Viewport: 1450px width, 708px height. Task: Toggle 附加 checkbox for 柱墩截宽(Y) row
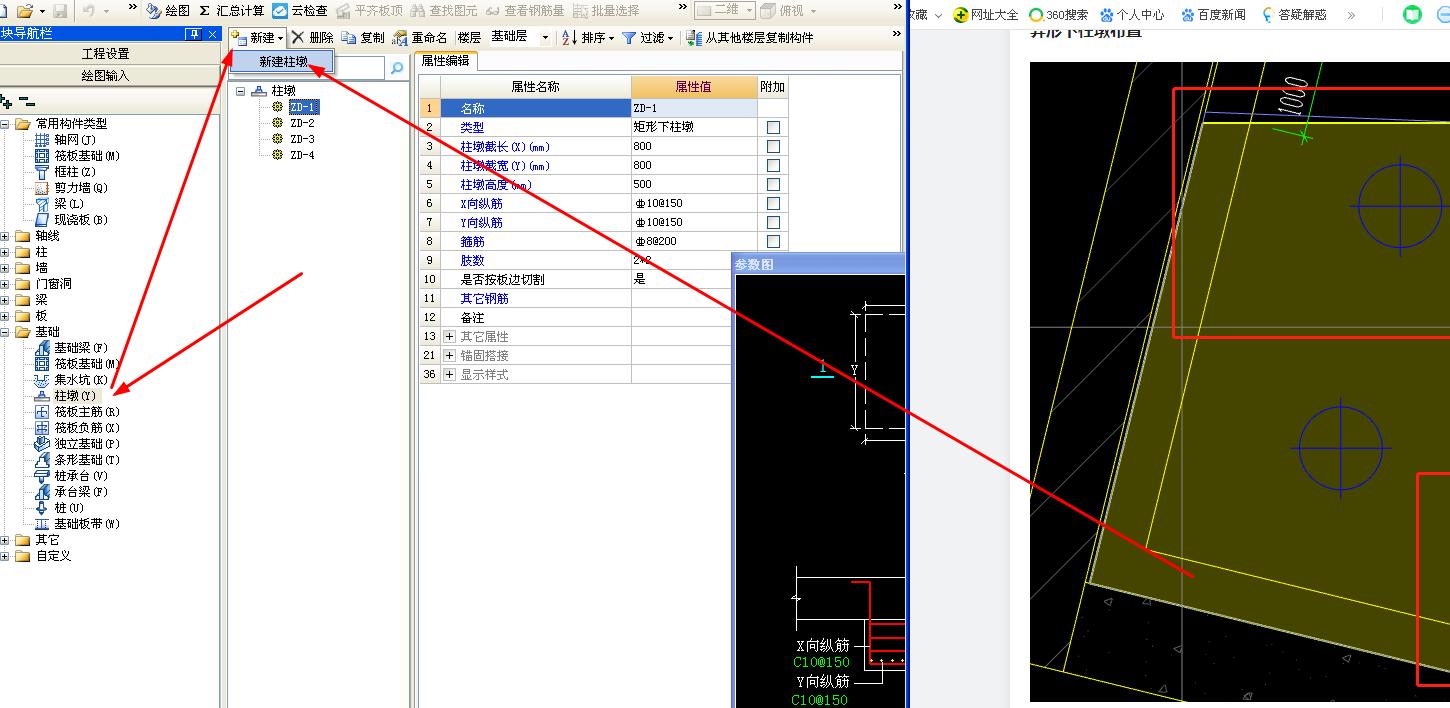click(x=773, y=165)
